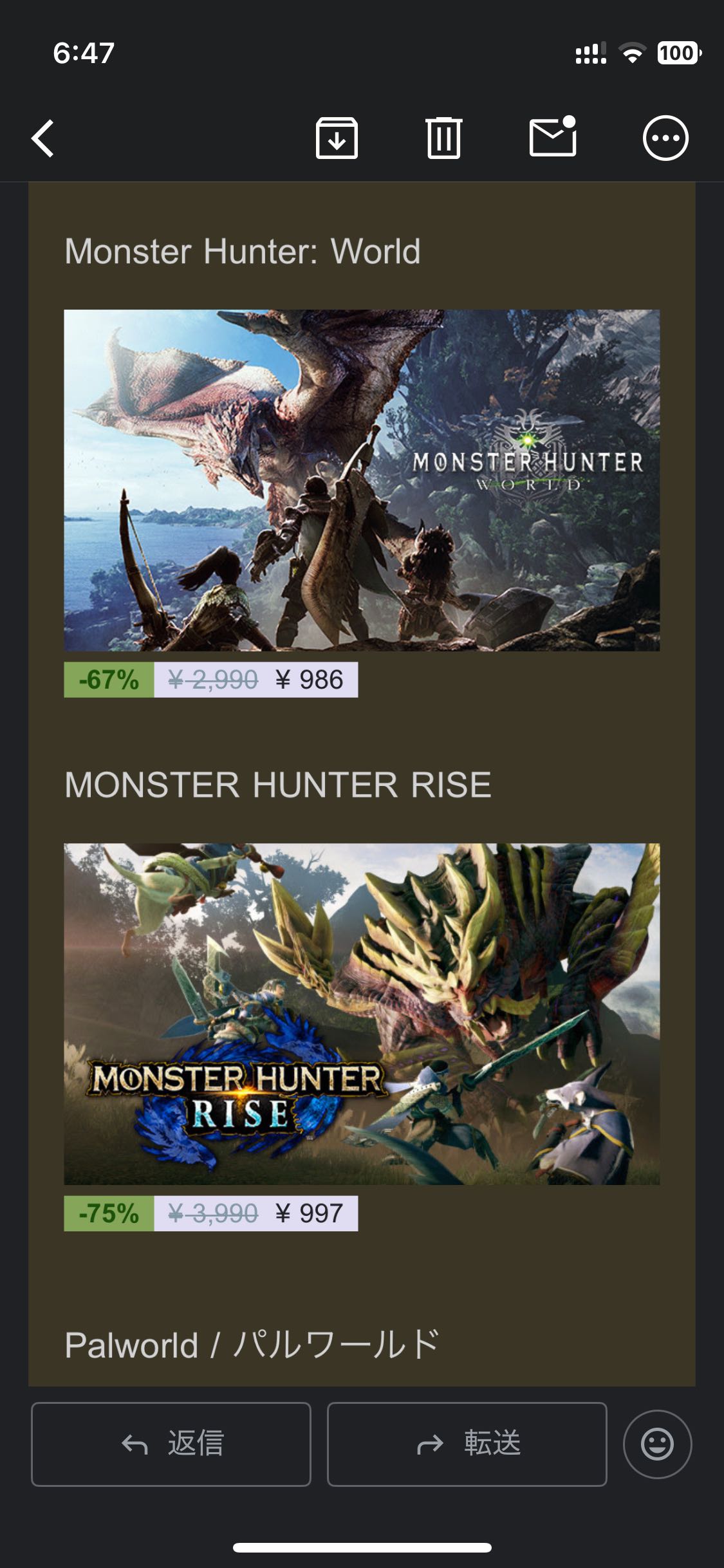Click the MONSTER HUNTER RISE title
The width and height of the screenshot is (724, 1568).
tap(278, 785)
